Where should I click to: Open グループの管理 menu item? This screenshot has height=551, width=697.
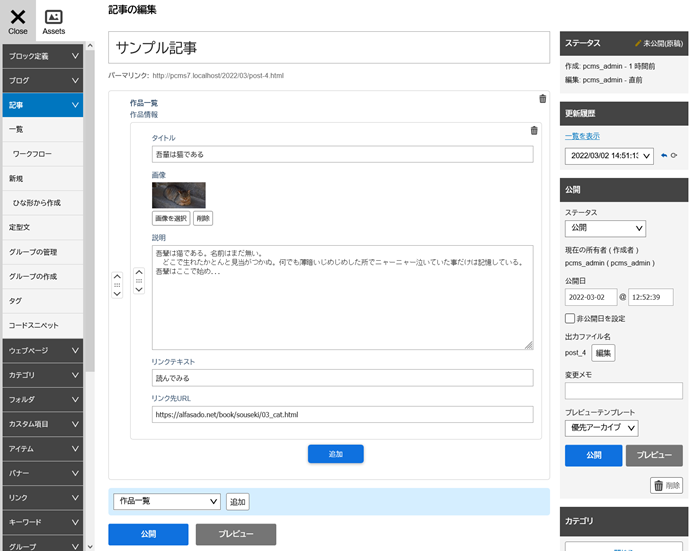point(43,252)
